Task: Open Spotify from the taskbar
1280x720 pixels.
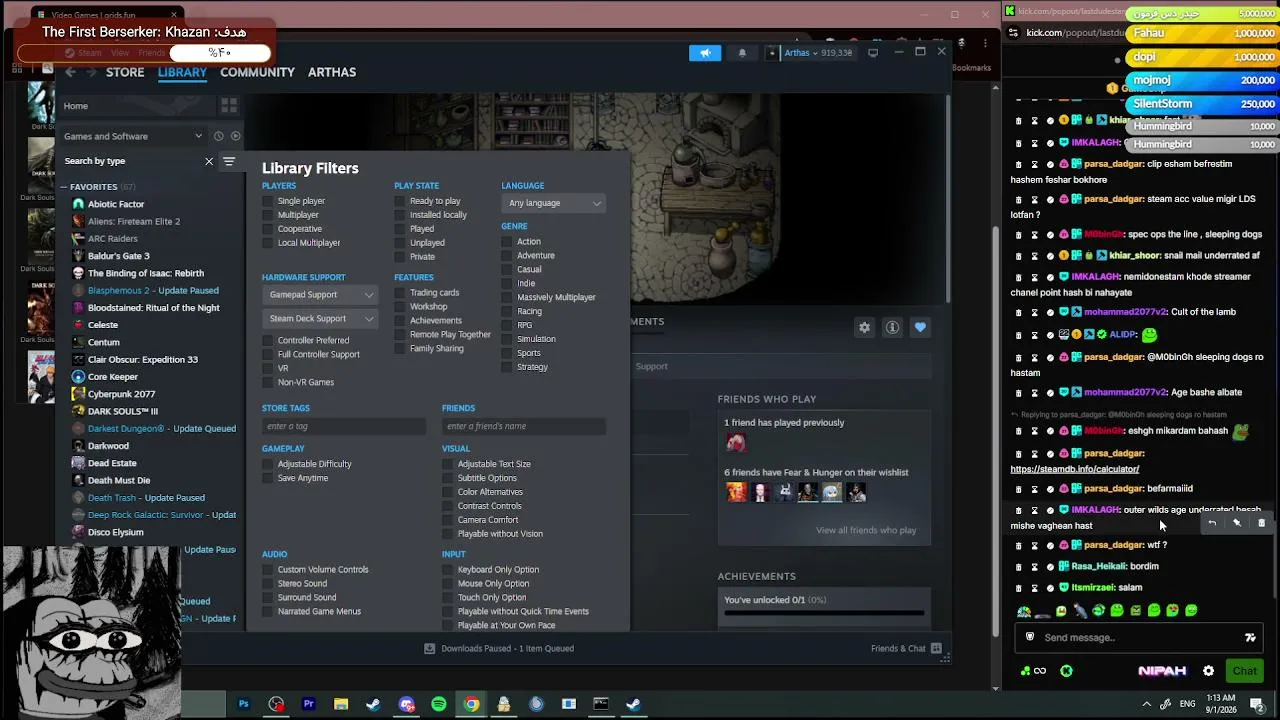Action: [439, 704]
